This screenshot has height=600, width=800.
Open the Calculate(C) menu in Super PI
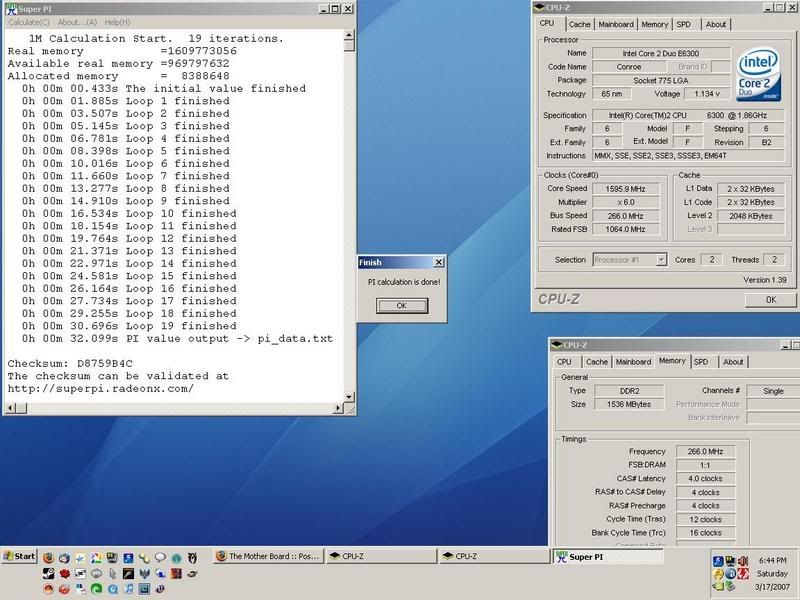pos(29,22)
